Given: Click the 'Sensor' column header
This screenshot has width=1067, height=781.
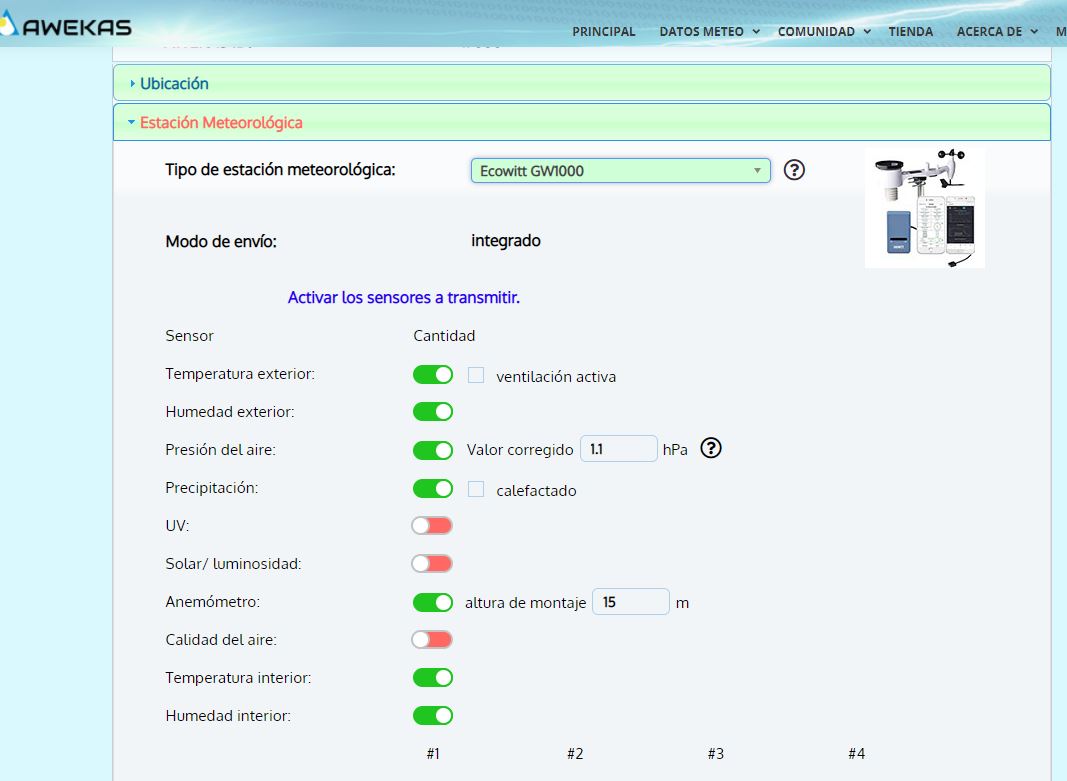Looking at the screenshot, I should click(189, 336).
